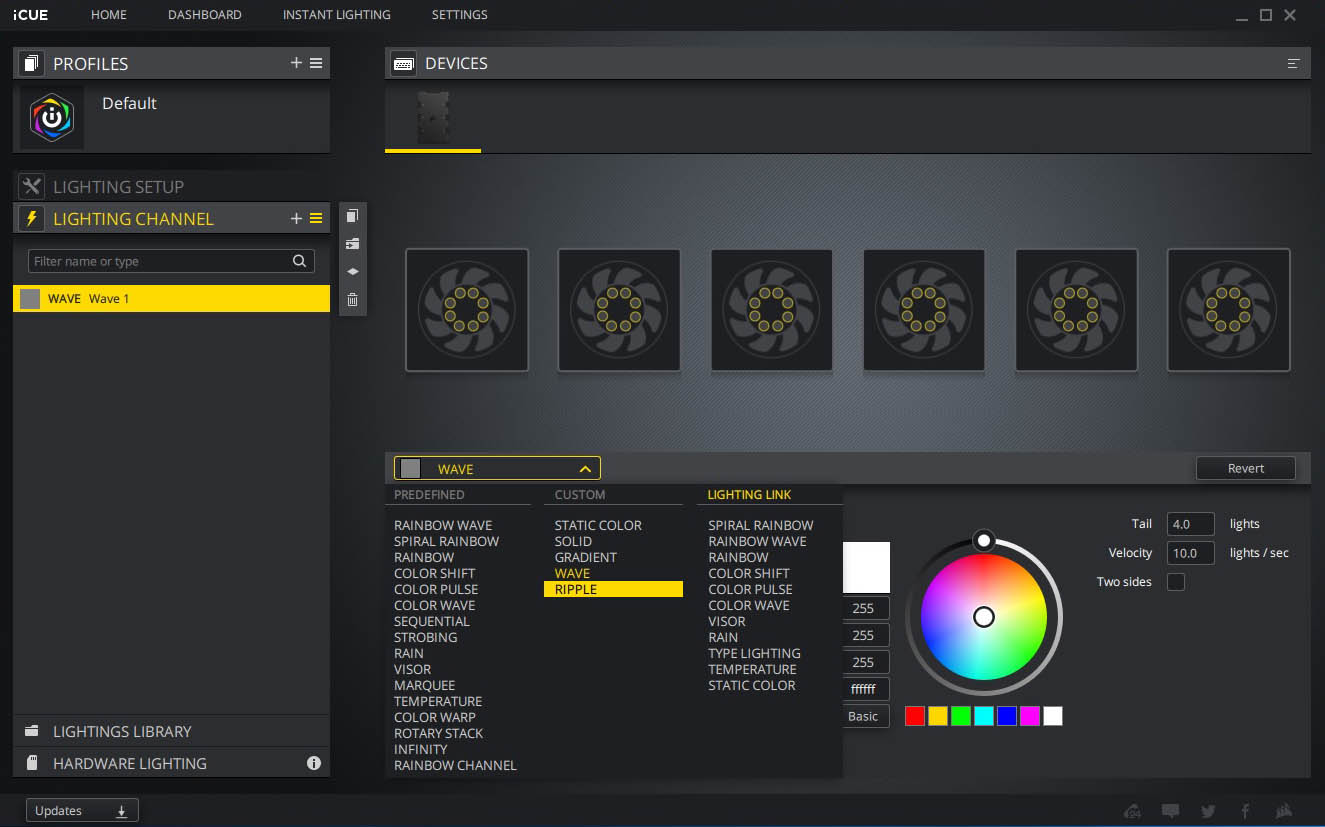Click the Default profile hexagon icon
The width and height of the screenshot is (1325, 827).
pyautogui.click(x=52, y=118)
